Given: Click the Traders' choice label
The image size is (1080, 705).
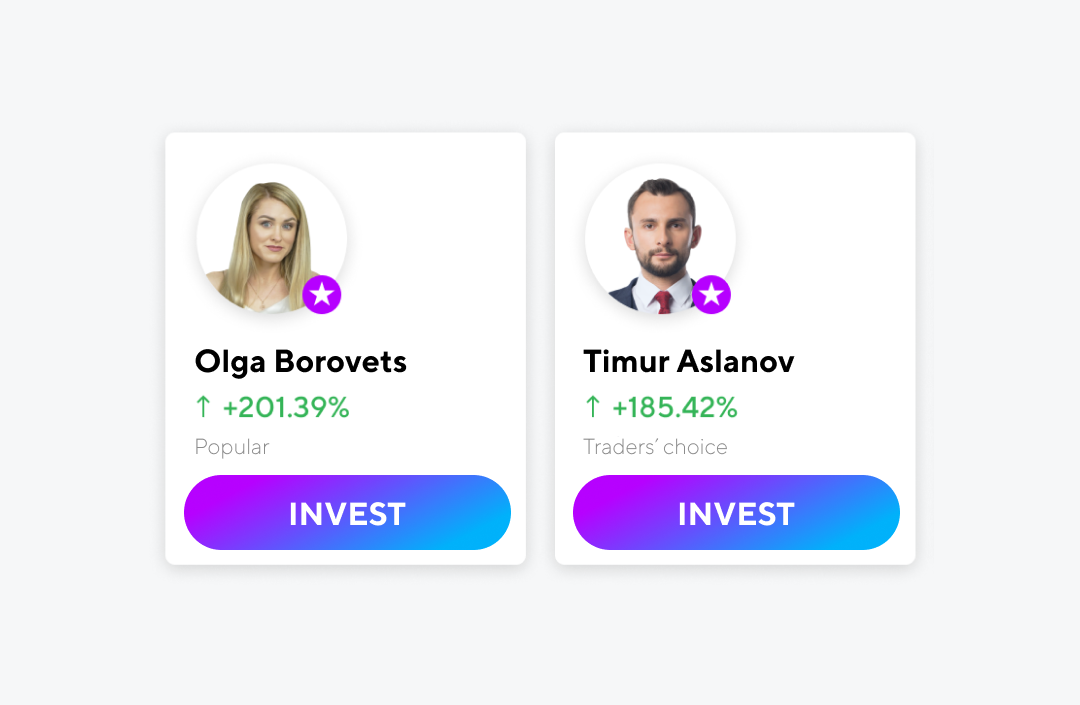Looking at the screenshot, I should tap(655, 447).
